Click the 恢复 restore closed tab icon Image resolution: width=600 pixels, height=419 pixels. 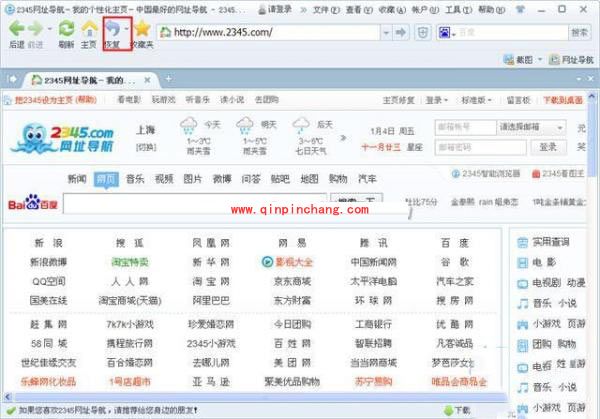[112, 29]
